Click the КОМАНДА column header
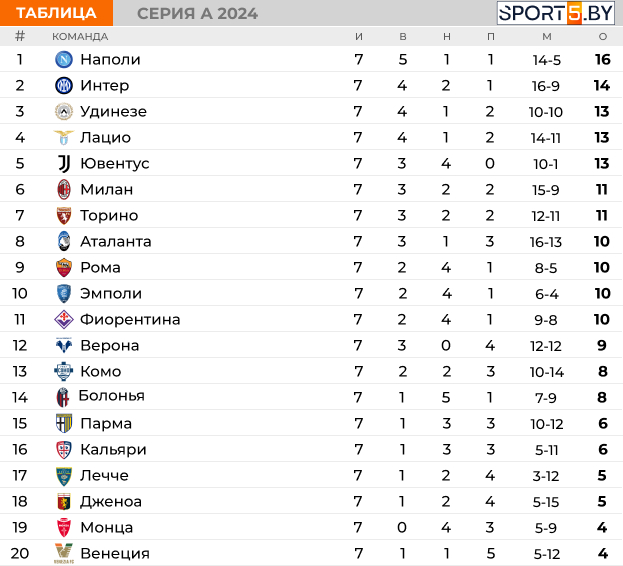The image size is (623, 566). [80, 36]
